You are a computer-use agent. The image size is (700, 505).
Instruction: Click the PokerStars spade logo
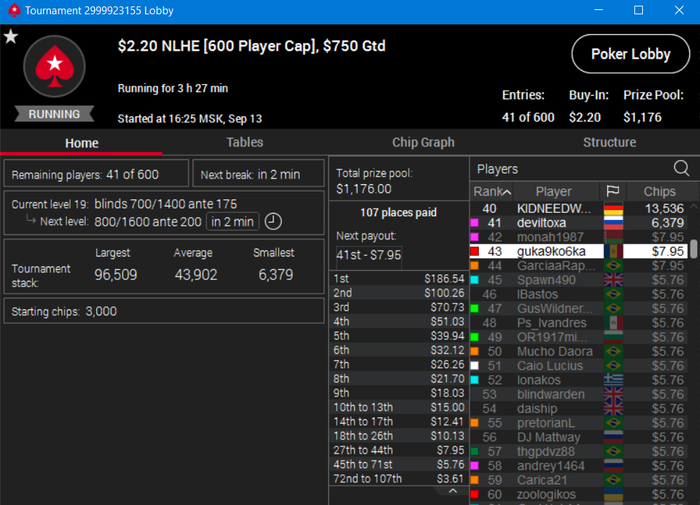point(54,67)
